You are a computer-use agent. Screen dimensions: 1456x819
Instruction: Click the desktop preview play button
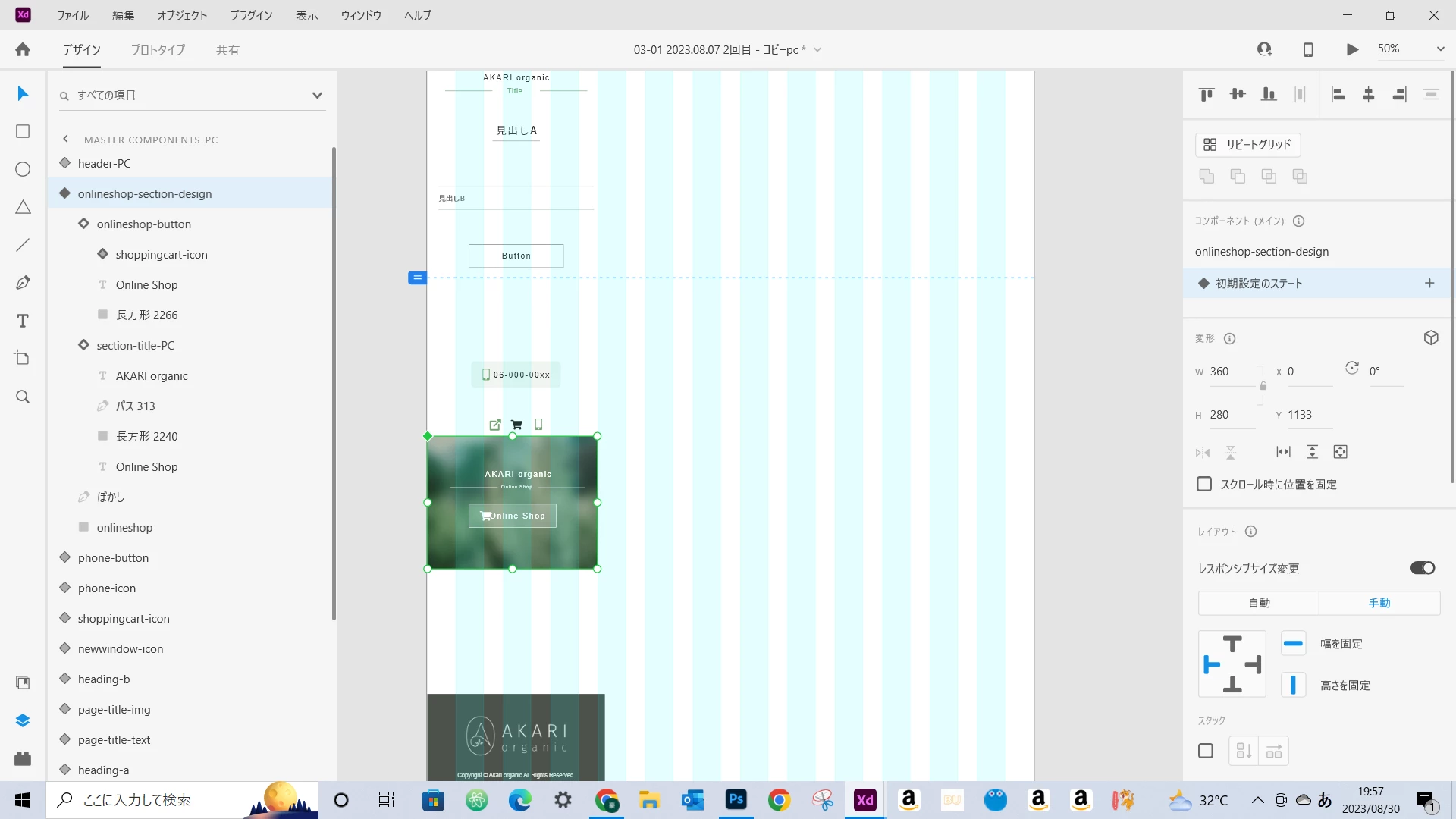[x=1352, y=49]
